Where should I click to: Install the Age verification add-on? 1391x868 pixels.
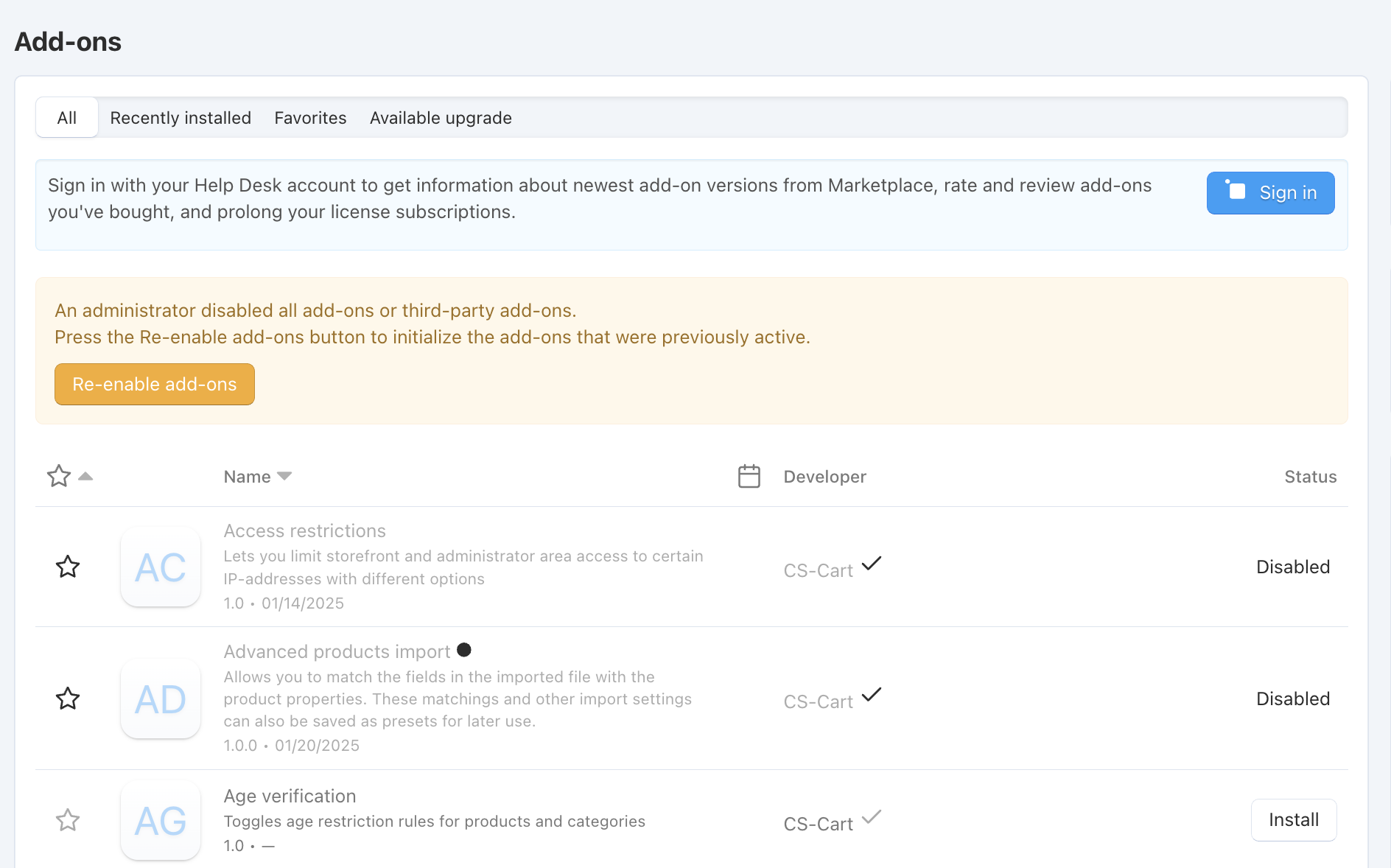click(1294, 820)
